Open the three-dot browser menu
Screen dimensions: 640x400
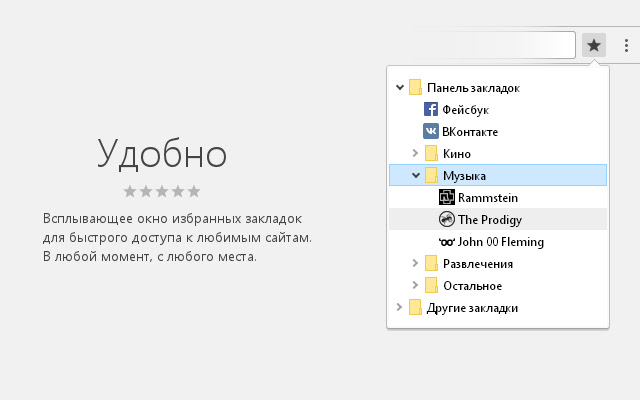[x=626, y=45]
